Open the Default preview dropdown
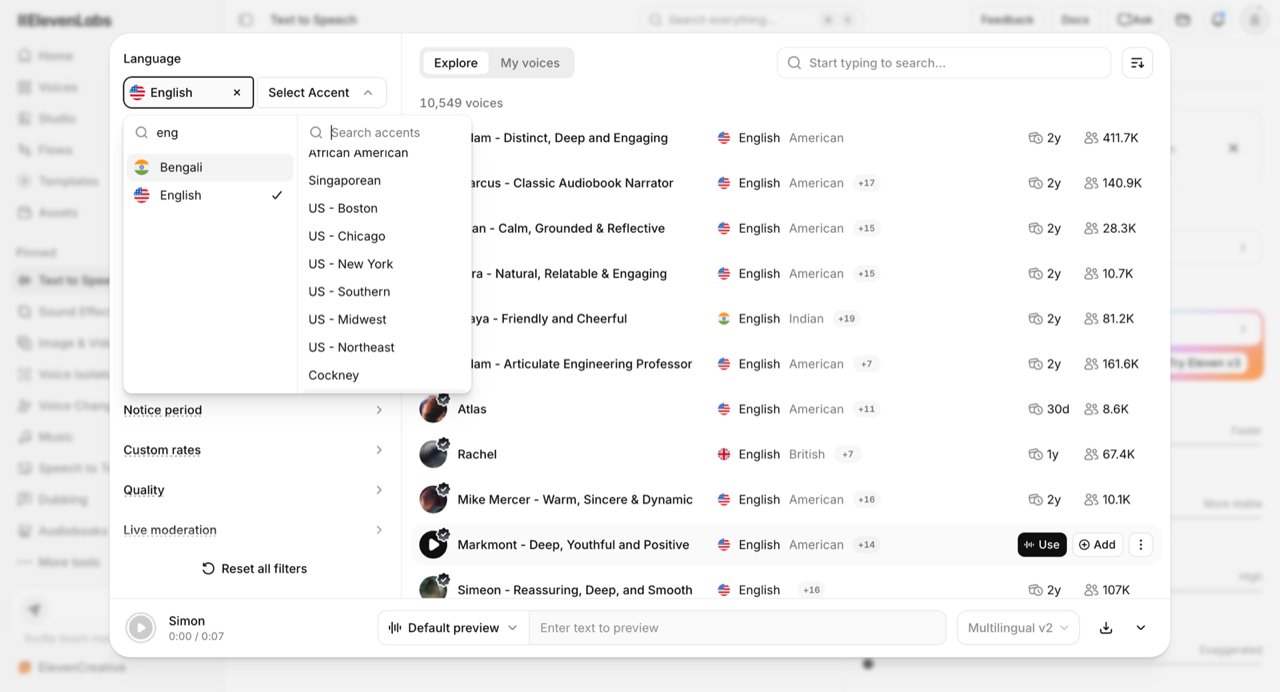 [x=452, y=628]
